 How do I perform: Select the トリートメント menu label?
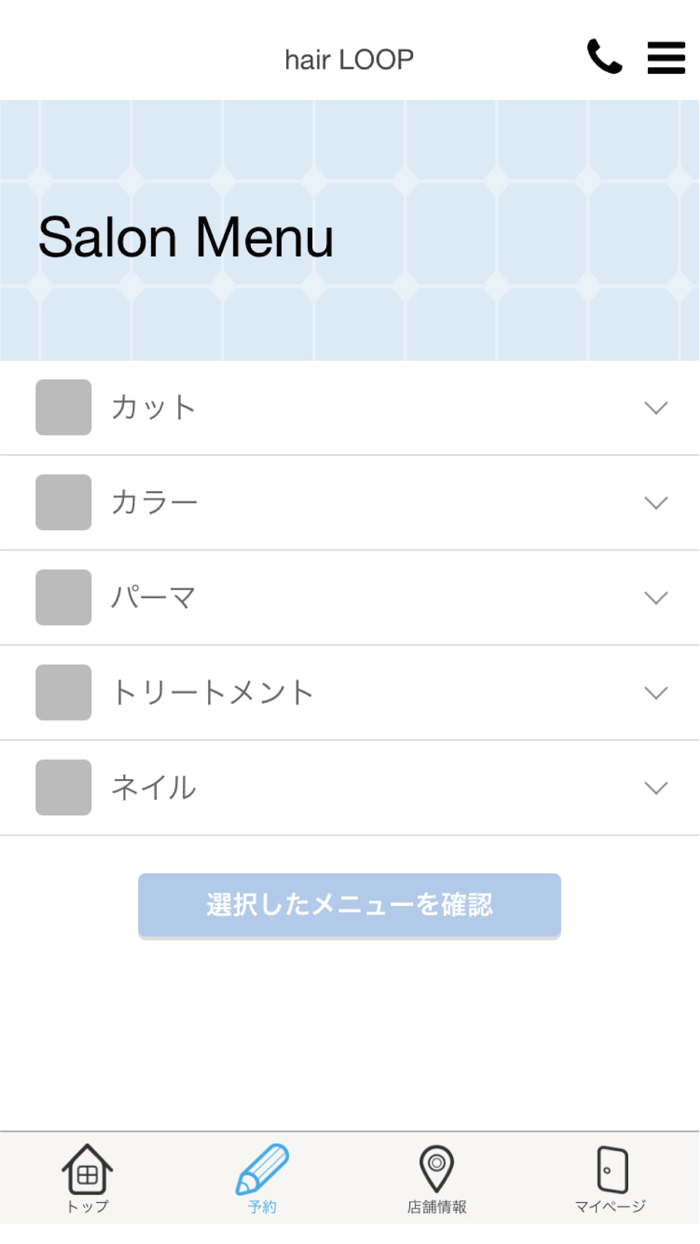[212, 692]
